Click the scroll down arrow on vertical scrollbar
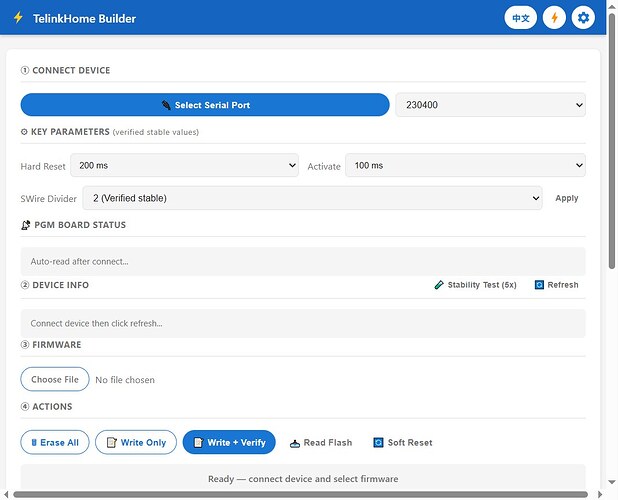 pos(612,482)
